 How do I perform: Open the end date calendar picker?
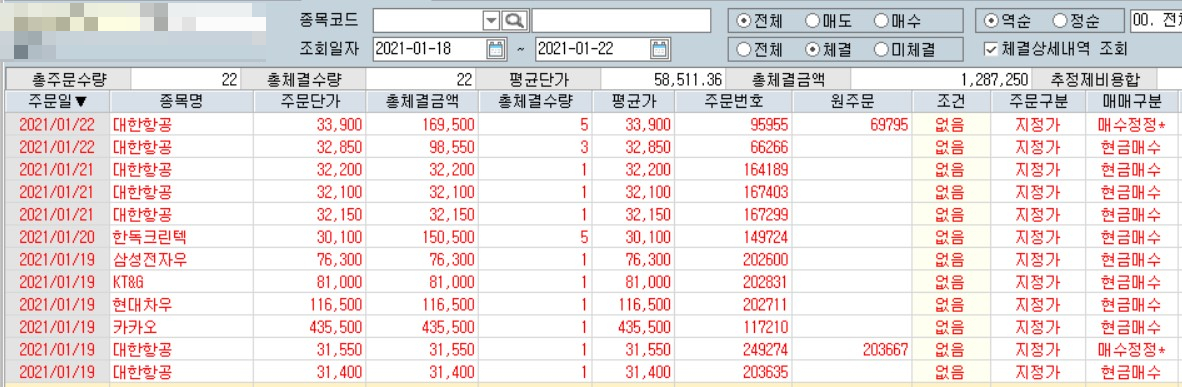click(659, 50)
